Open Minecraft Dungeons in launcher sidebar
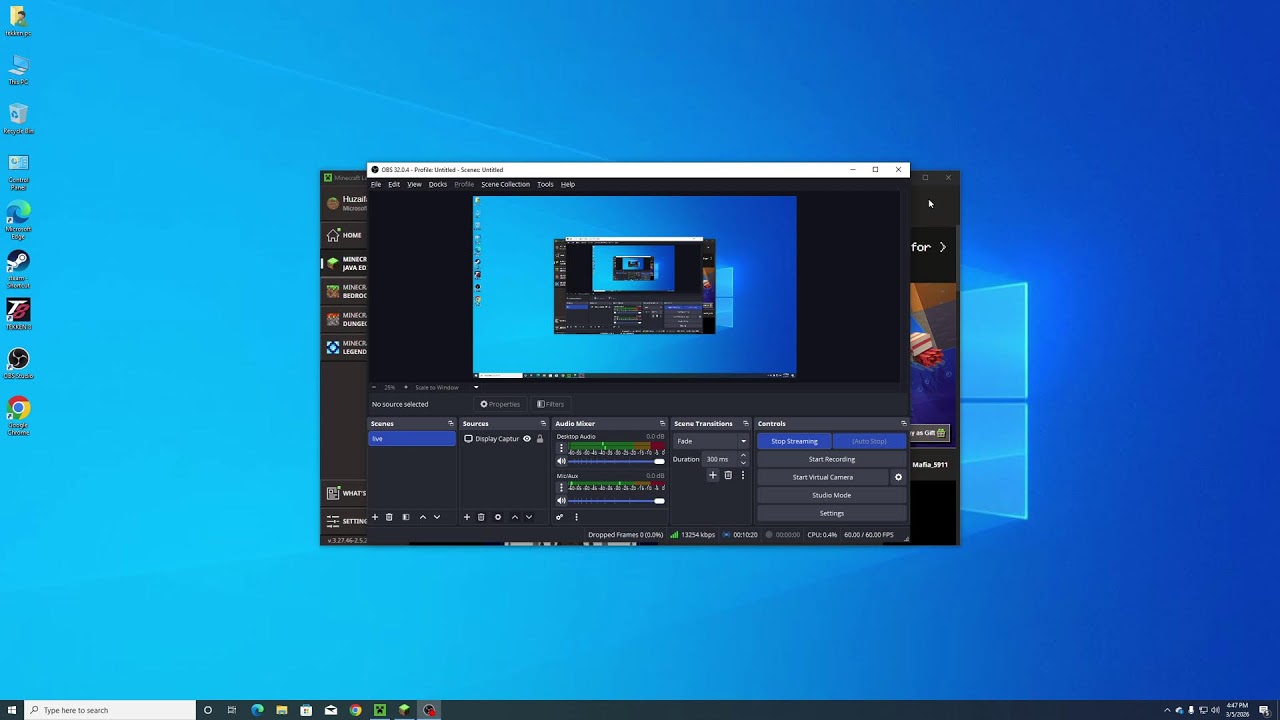 pos(345,319)
